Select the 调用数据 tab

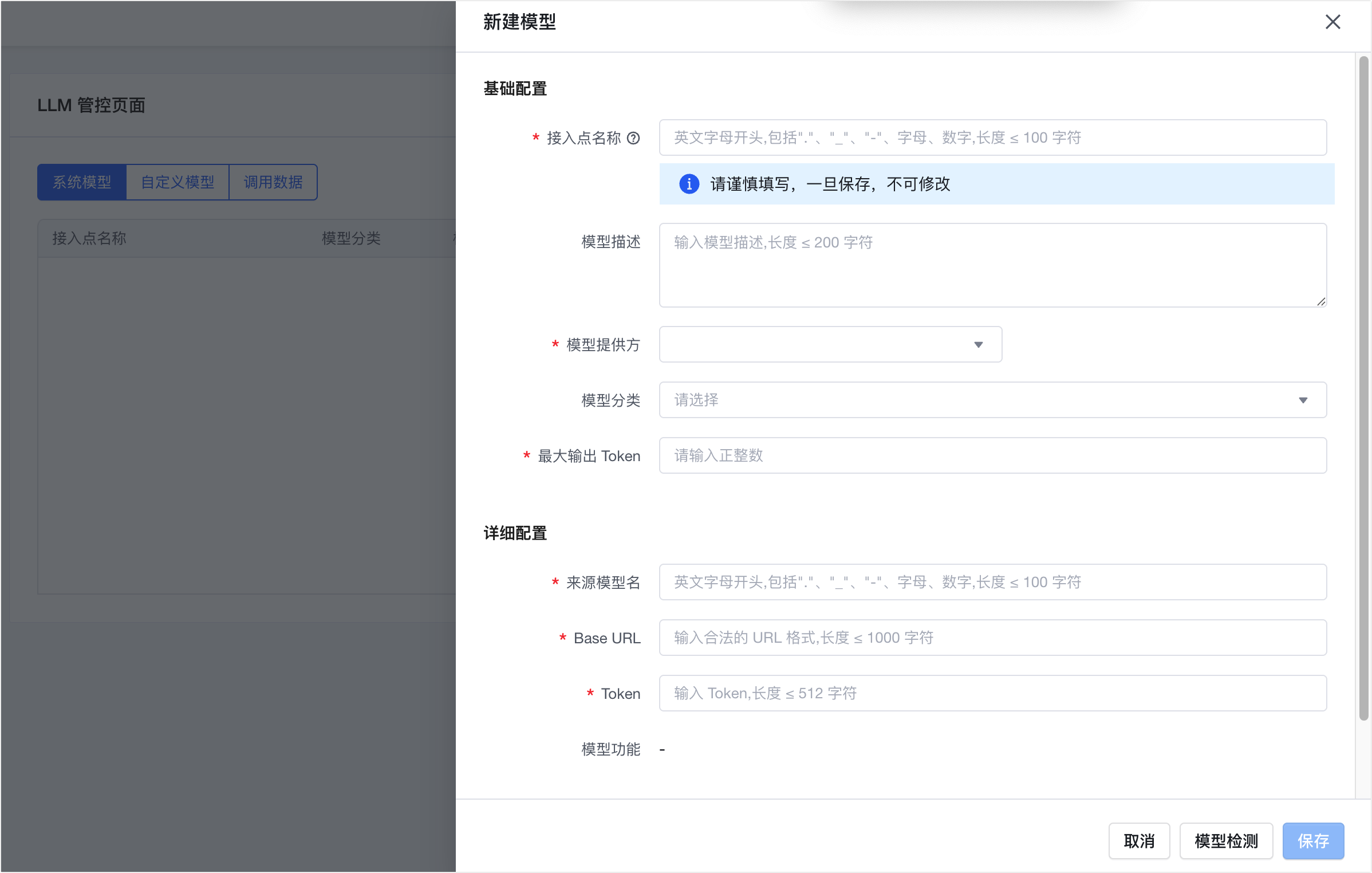pyautogui.click(x=273, y=182)
